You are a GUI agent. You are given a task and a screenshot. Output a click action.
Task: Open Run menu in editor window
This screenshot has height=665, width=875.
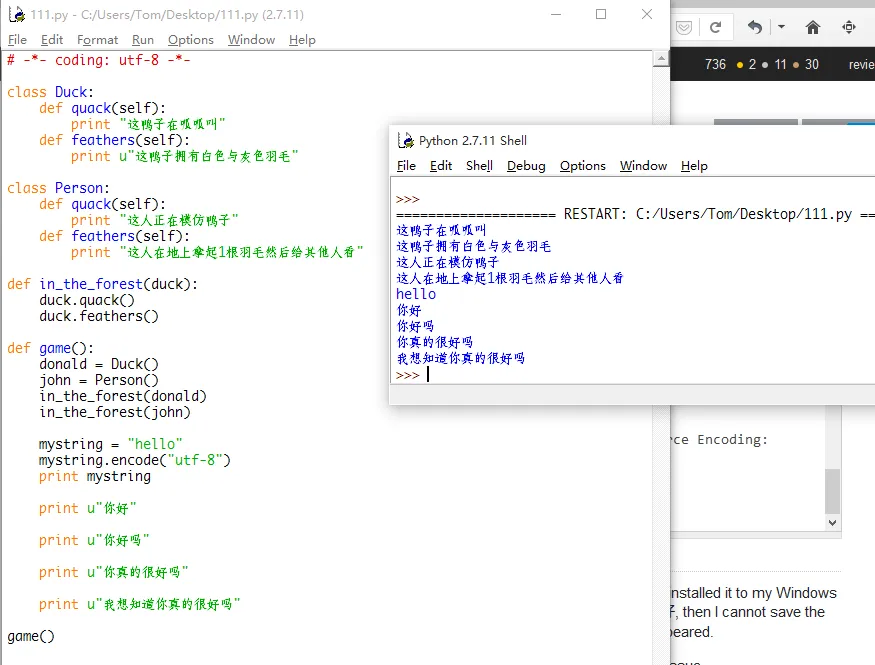[x=143, y=40]
